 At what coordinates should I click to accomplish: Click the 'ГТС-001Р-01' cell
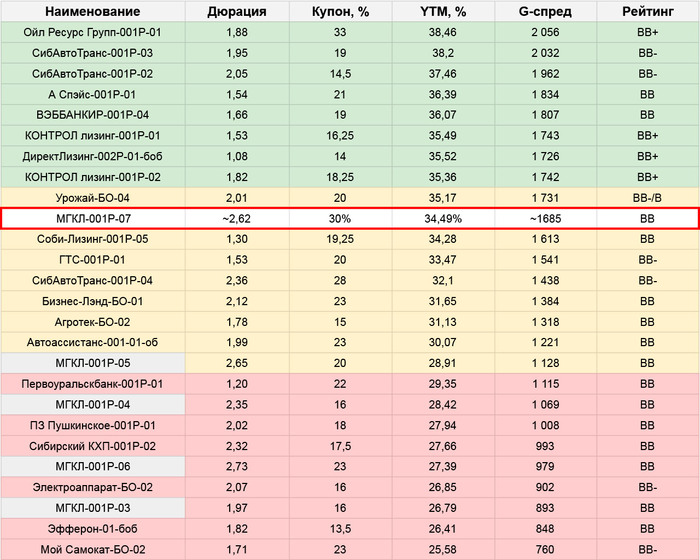click(x=93, y=260)
